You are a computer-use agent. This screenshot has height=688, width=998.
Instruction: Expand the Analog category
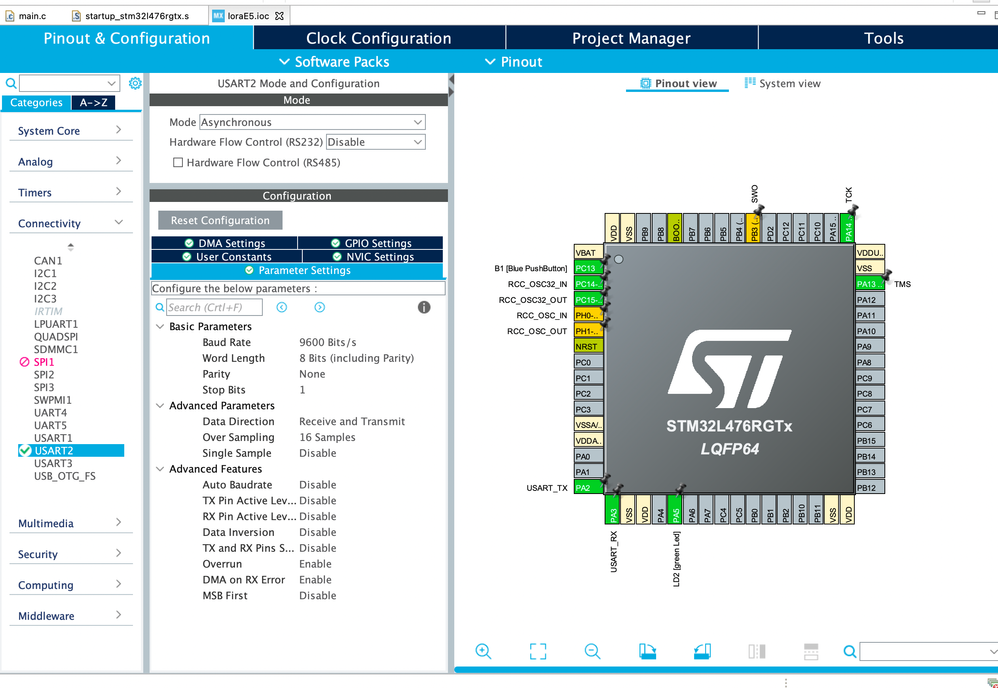click(71, 162)
